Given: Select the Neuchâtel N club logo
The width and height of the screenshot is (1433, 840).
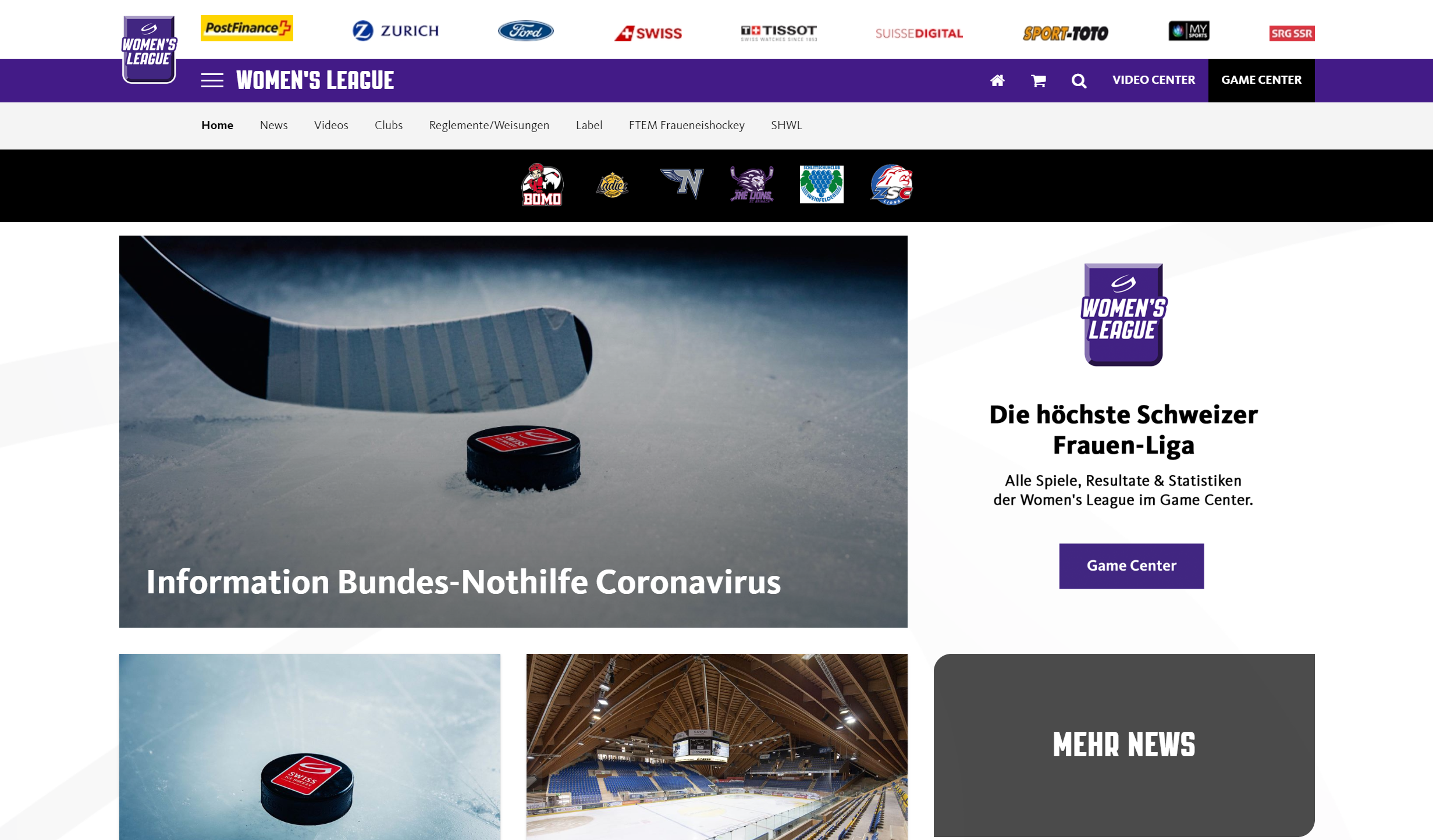Looking at the screenshot, I should pos(682,184).
